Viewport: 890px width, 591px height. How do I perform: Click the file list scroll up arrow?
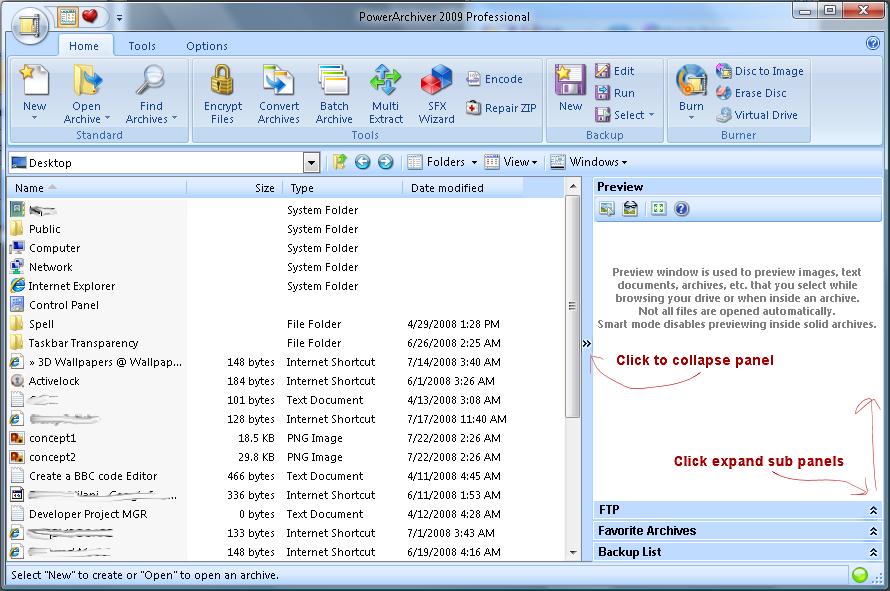coord(573,186)
